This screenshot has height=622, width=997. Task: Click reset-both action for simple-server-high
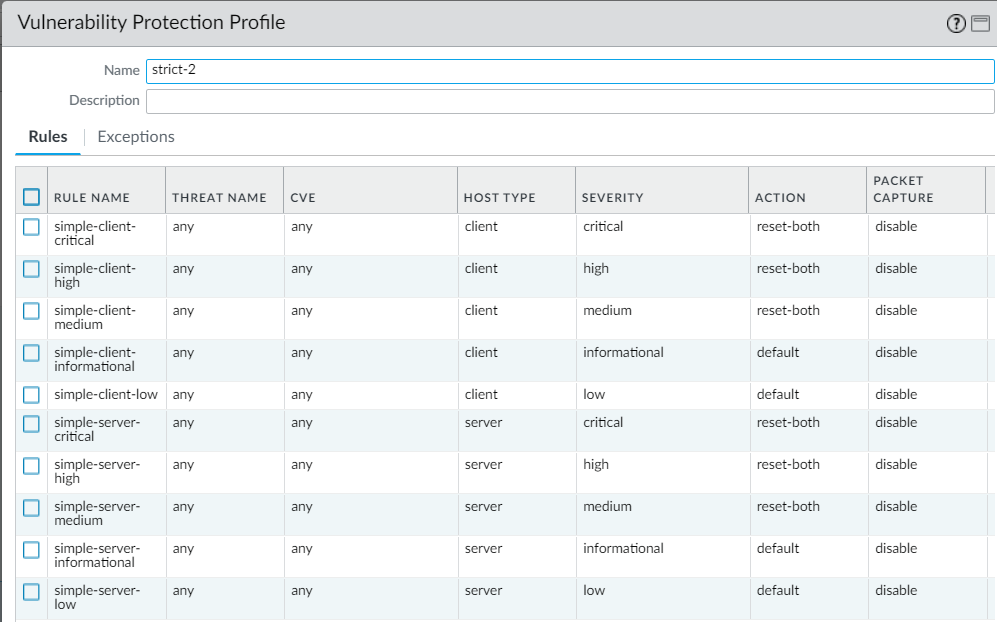click(x=788, y=465)
